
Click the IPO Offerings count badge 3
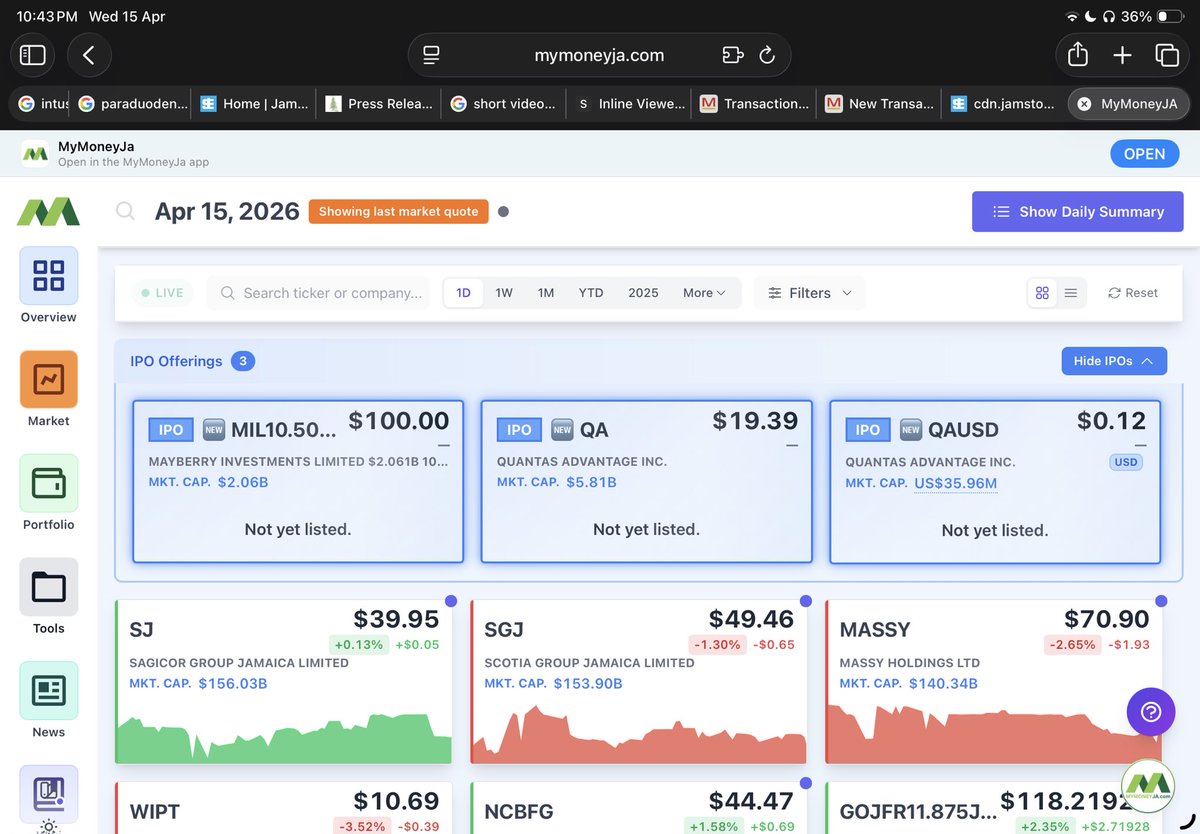[x=243, y=361]
